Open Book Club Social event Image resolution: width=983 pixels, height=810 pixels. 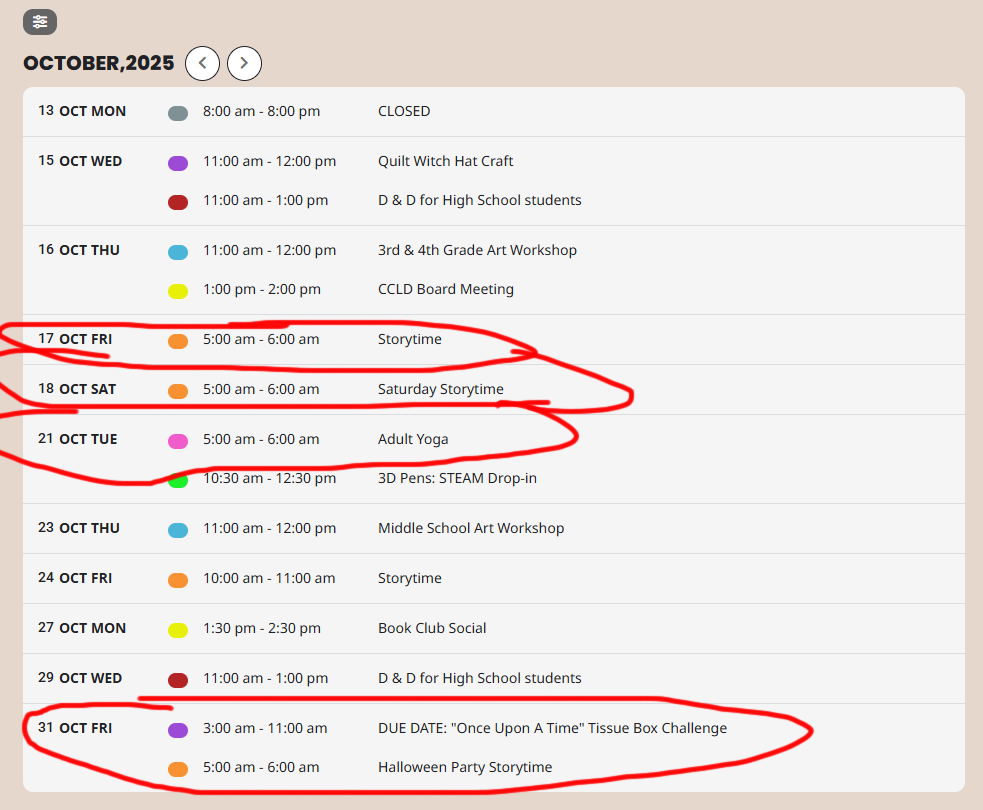click(432, 628)
